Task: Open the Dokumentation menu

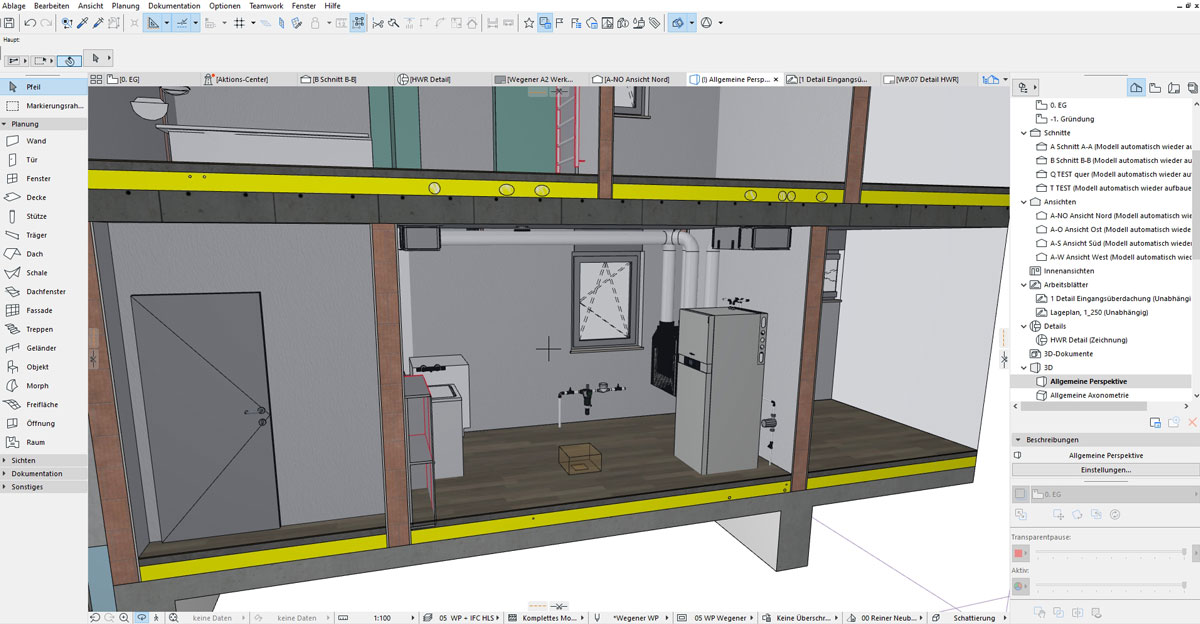Action: click(175, 6)
